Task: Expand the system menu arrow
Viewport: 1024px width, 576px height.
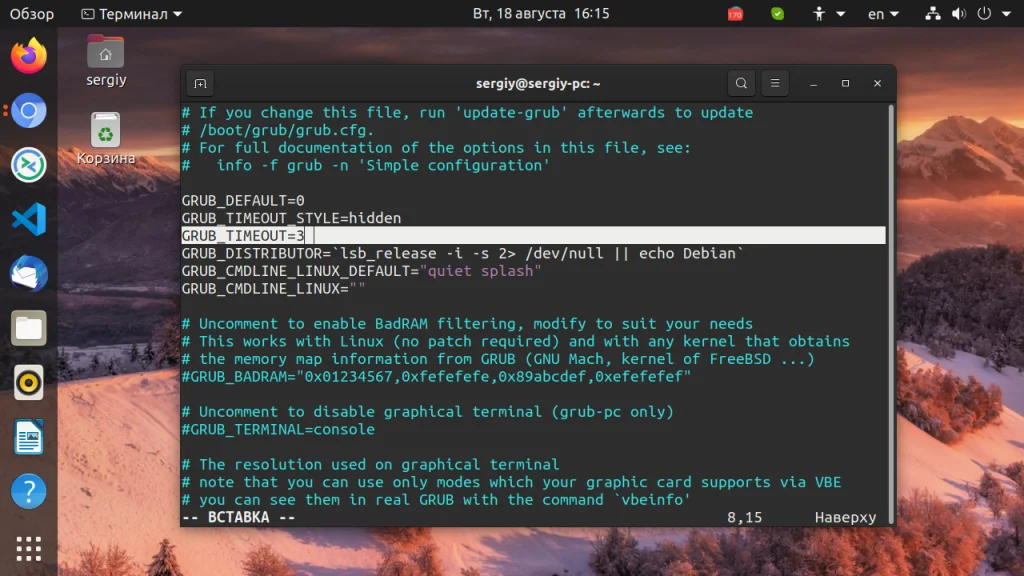Action: click(x=1006, y=14)
